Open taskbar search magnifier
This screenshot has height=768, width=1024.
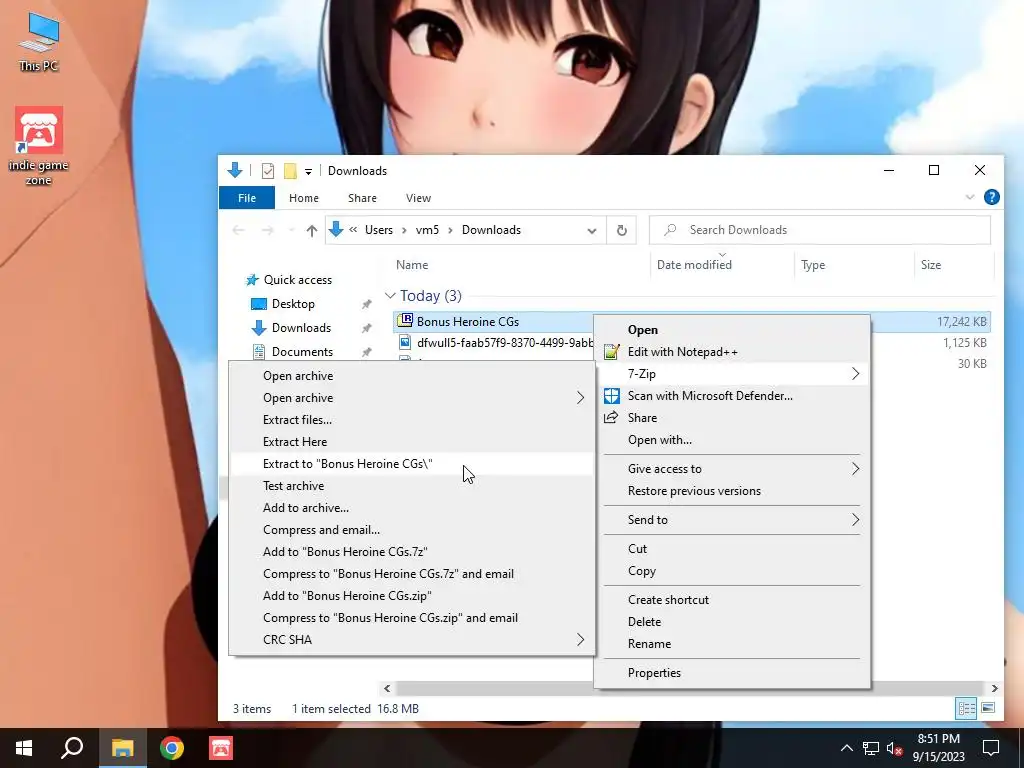tap(72, 748)
